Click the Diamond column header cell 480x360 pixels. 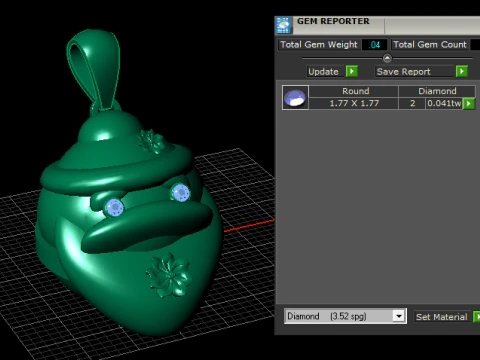(437, 91)
